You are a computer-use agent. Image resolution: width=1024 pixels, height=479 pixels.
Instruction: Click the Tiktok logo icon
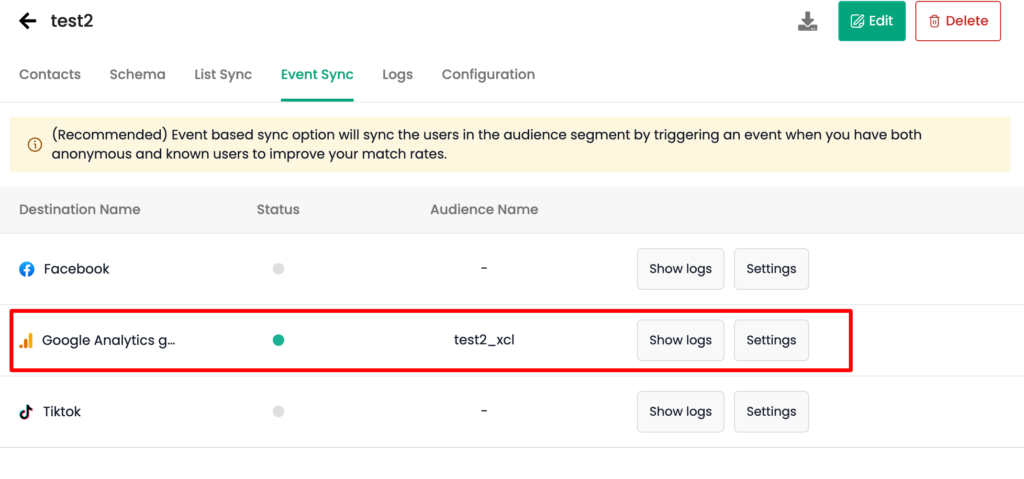pos(26,412)
